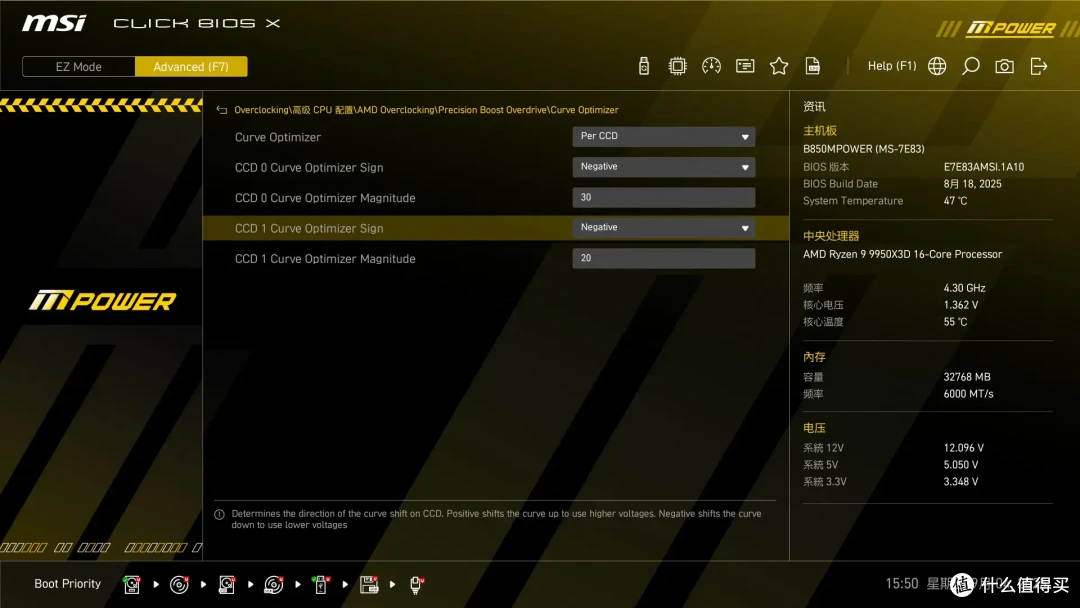
Task: Open the USB flash BIOS update icon
Action: (643, 66)
